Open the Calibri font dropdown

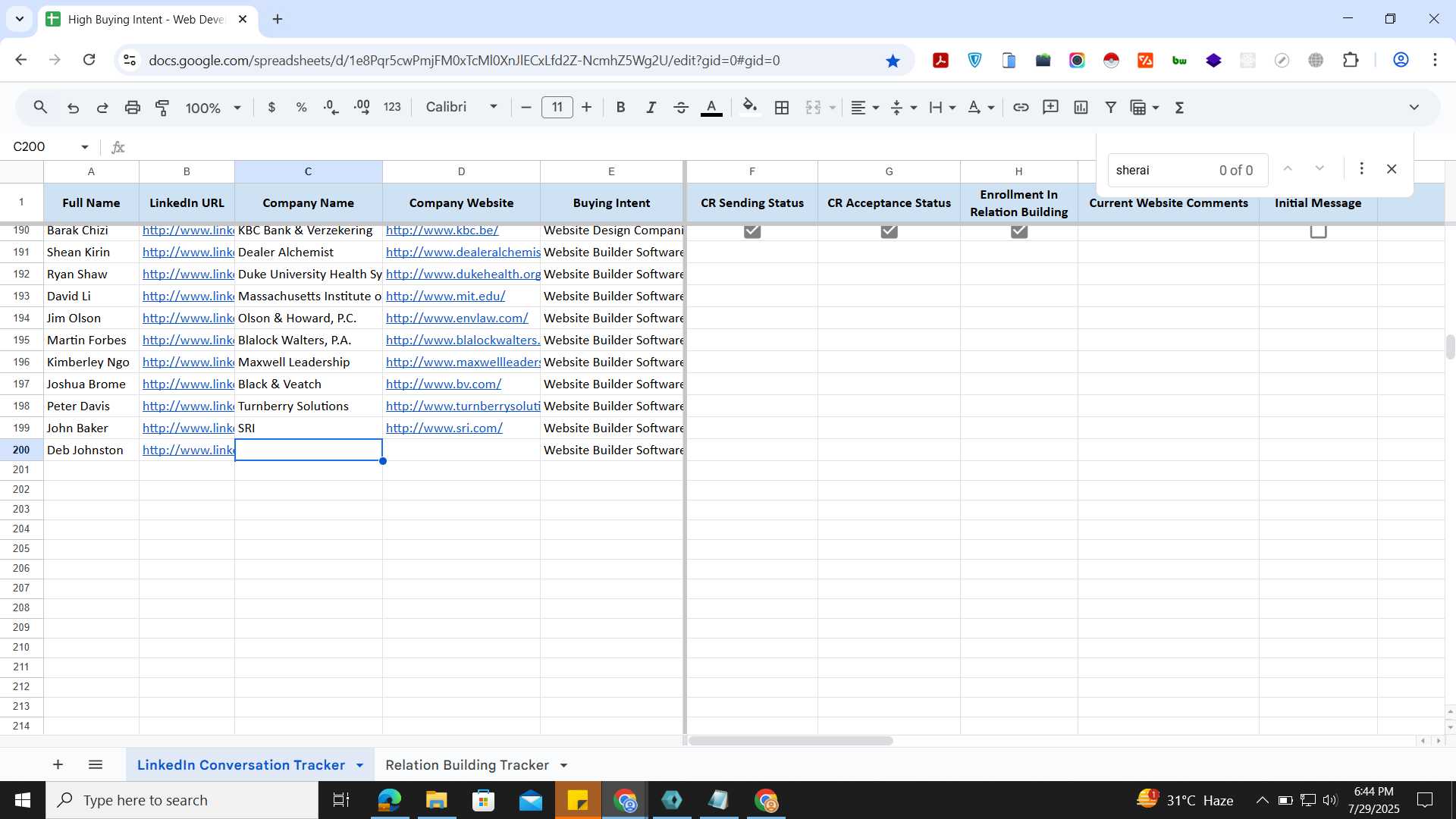[x=462, y=108]
